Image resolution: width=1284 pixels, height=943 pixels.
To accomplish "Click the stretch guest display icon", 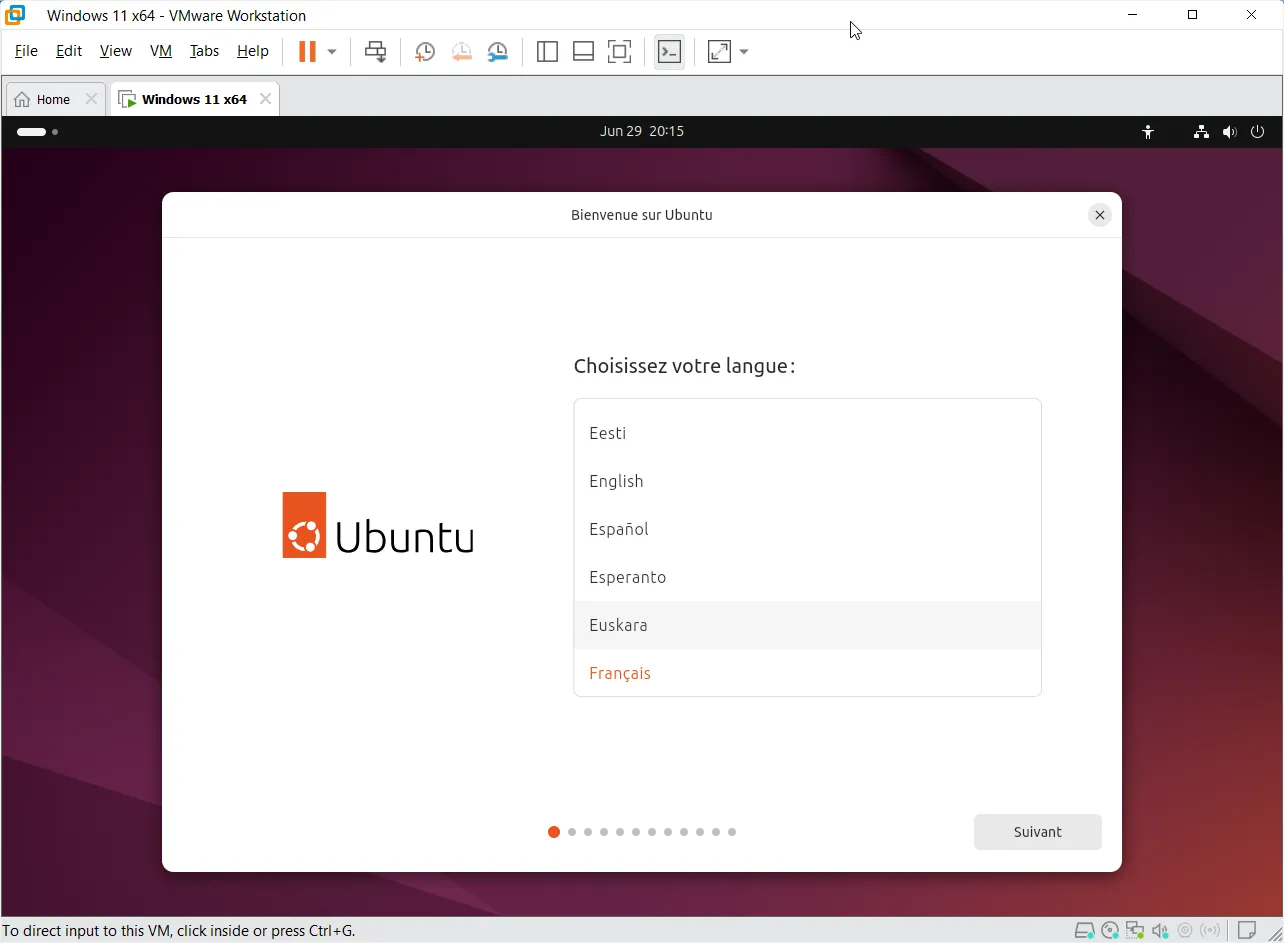I will click(719, 52).
